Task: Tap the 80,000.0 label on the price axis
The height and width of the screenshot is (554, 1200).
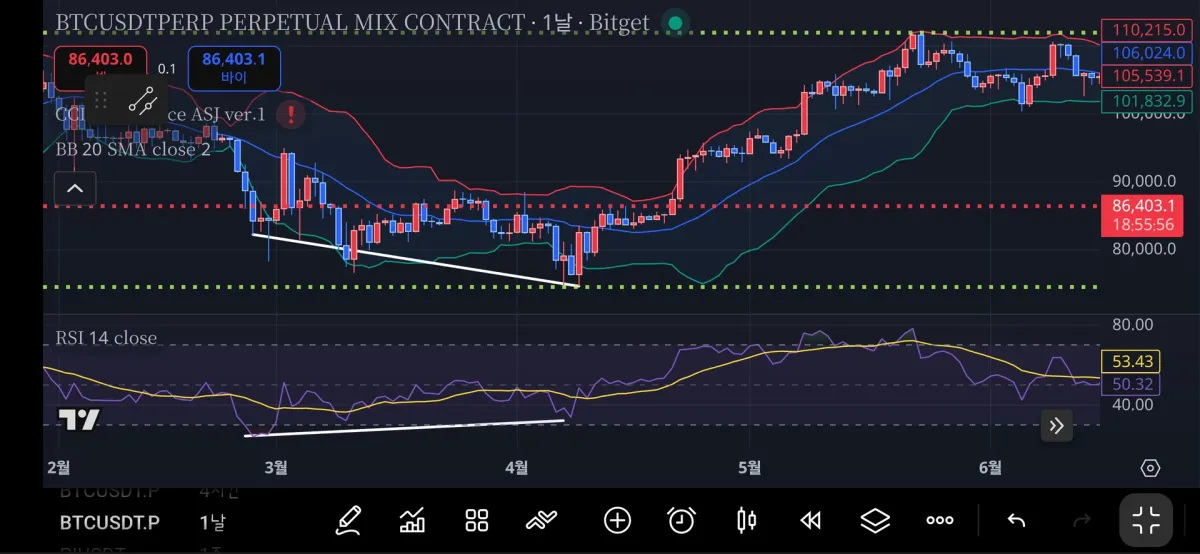Action: (1144, 249)
